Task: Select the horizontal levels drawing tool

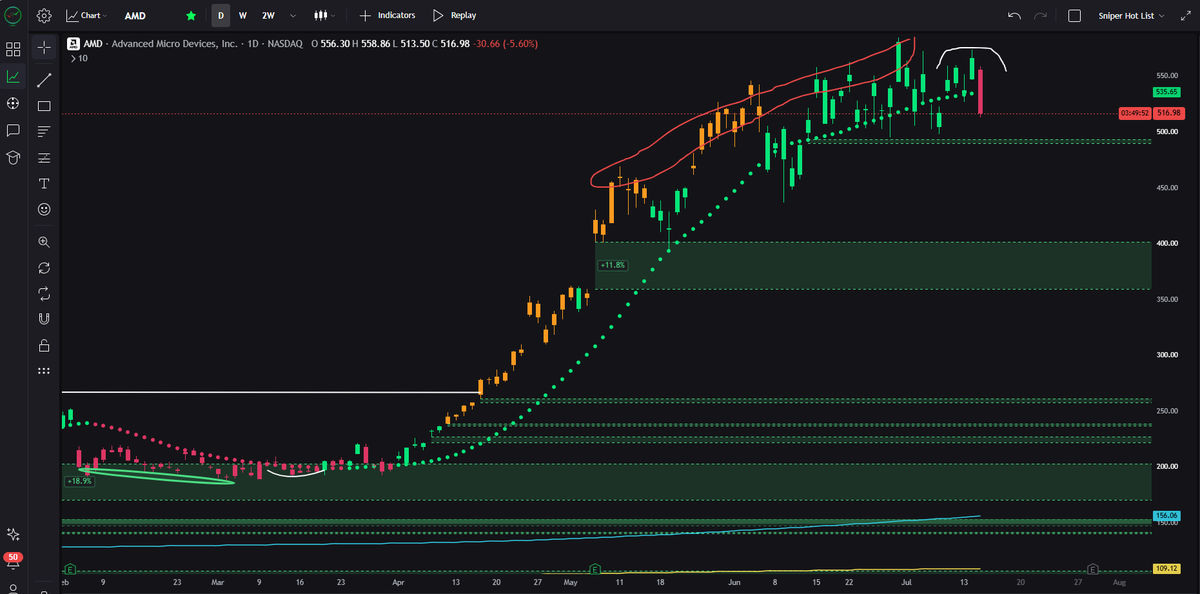Action: [x=44, y=158]
